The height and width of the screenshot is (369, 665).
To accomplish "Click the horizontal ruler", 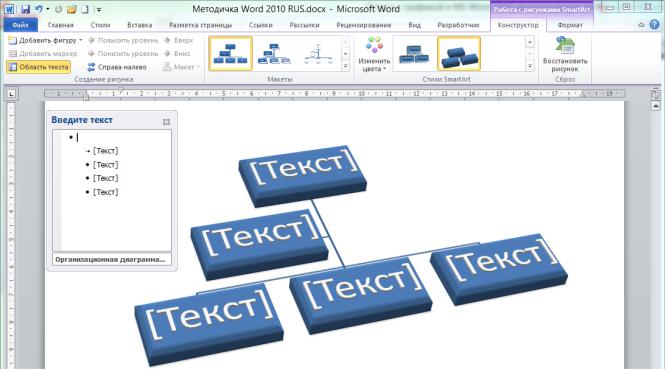I will pos(334,94).
